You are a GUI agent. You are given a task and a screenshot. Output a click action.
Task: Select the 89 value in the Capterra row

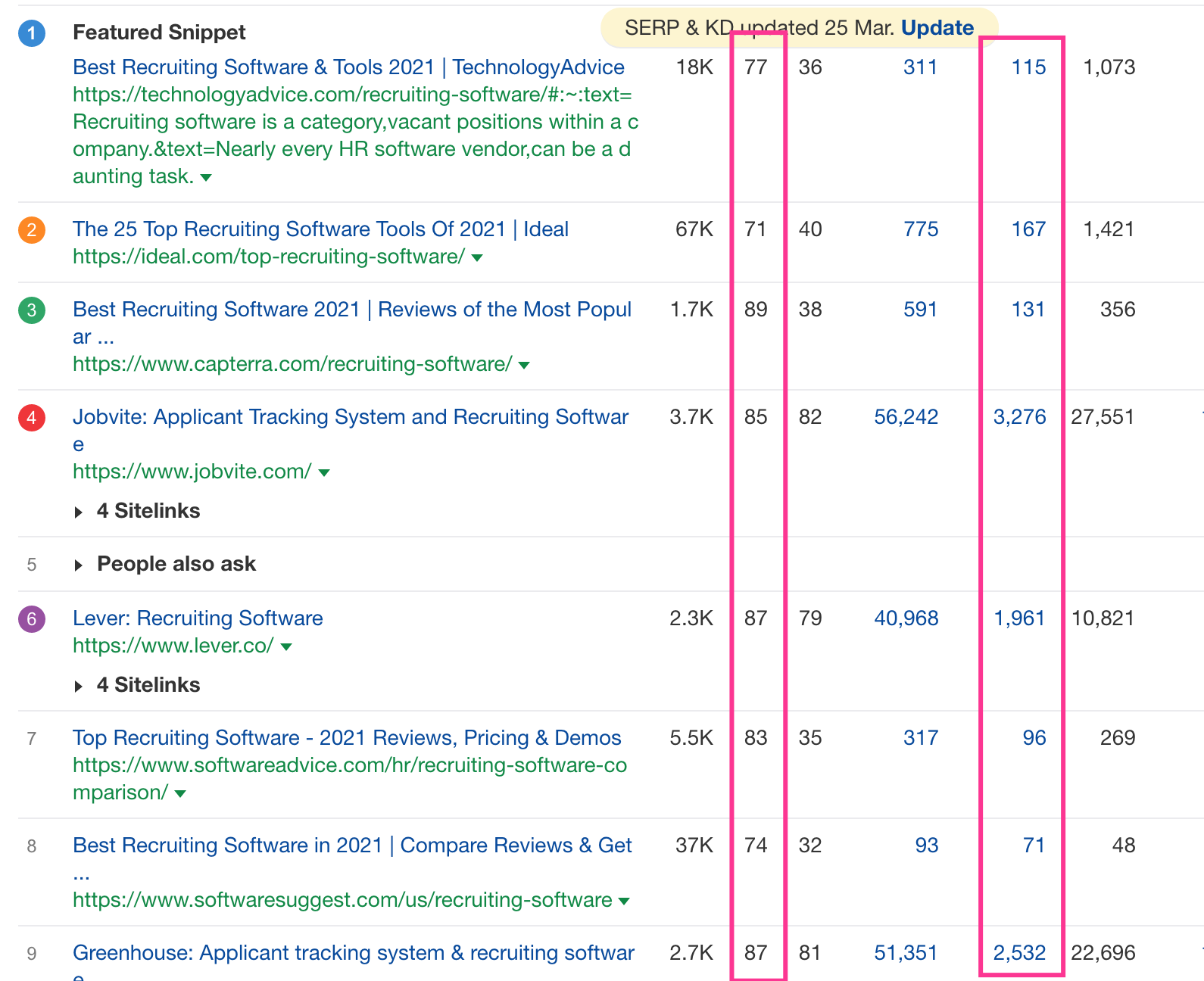pyautogui.click(x=756, y=310)
